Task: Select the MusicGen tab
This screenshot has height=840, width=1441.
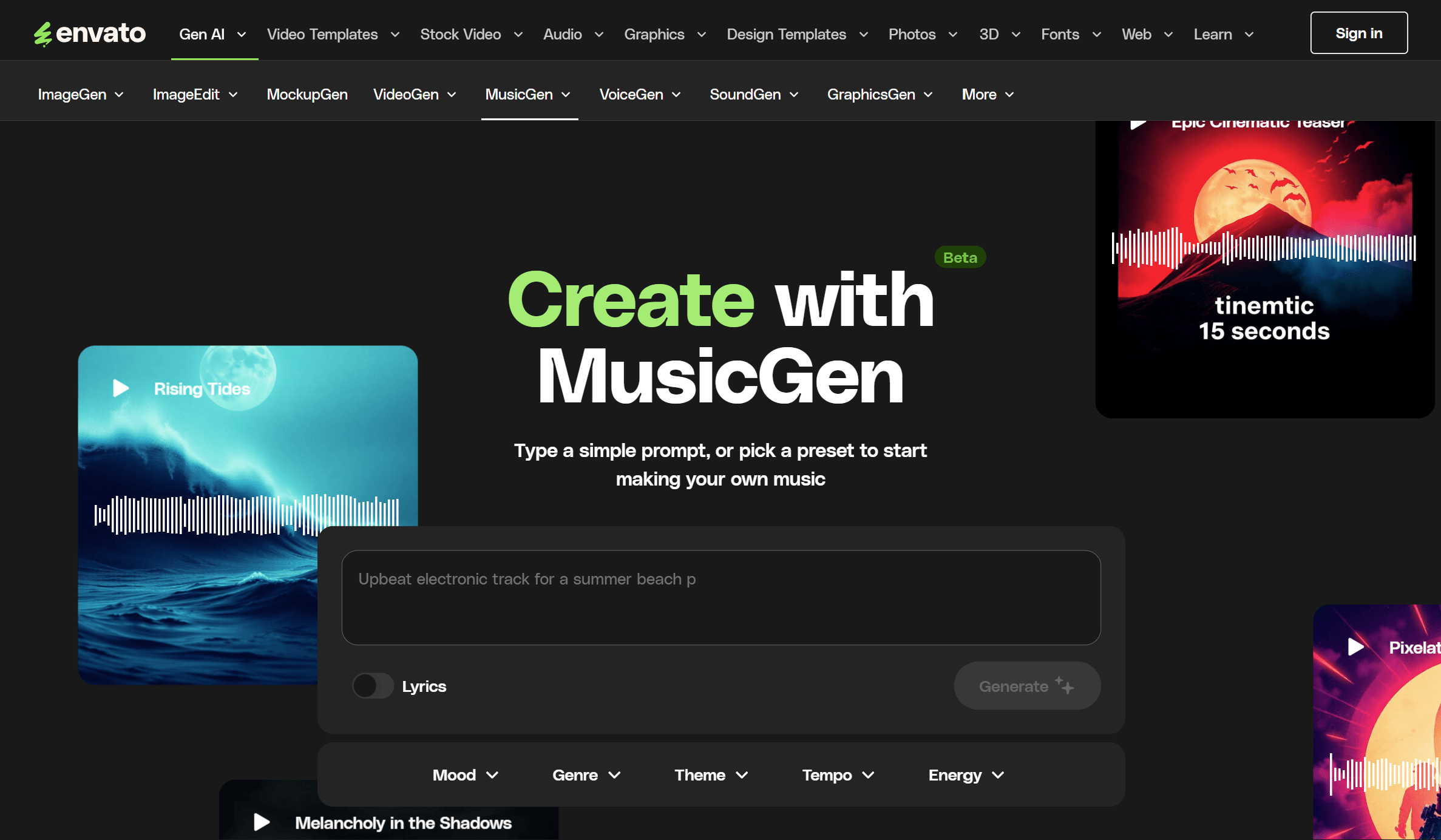Action: coord(528,95)
